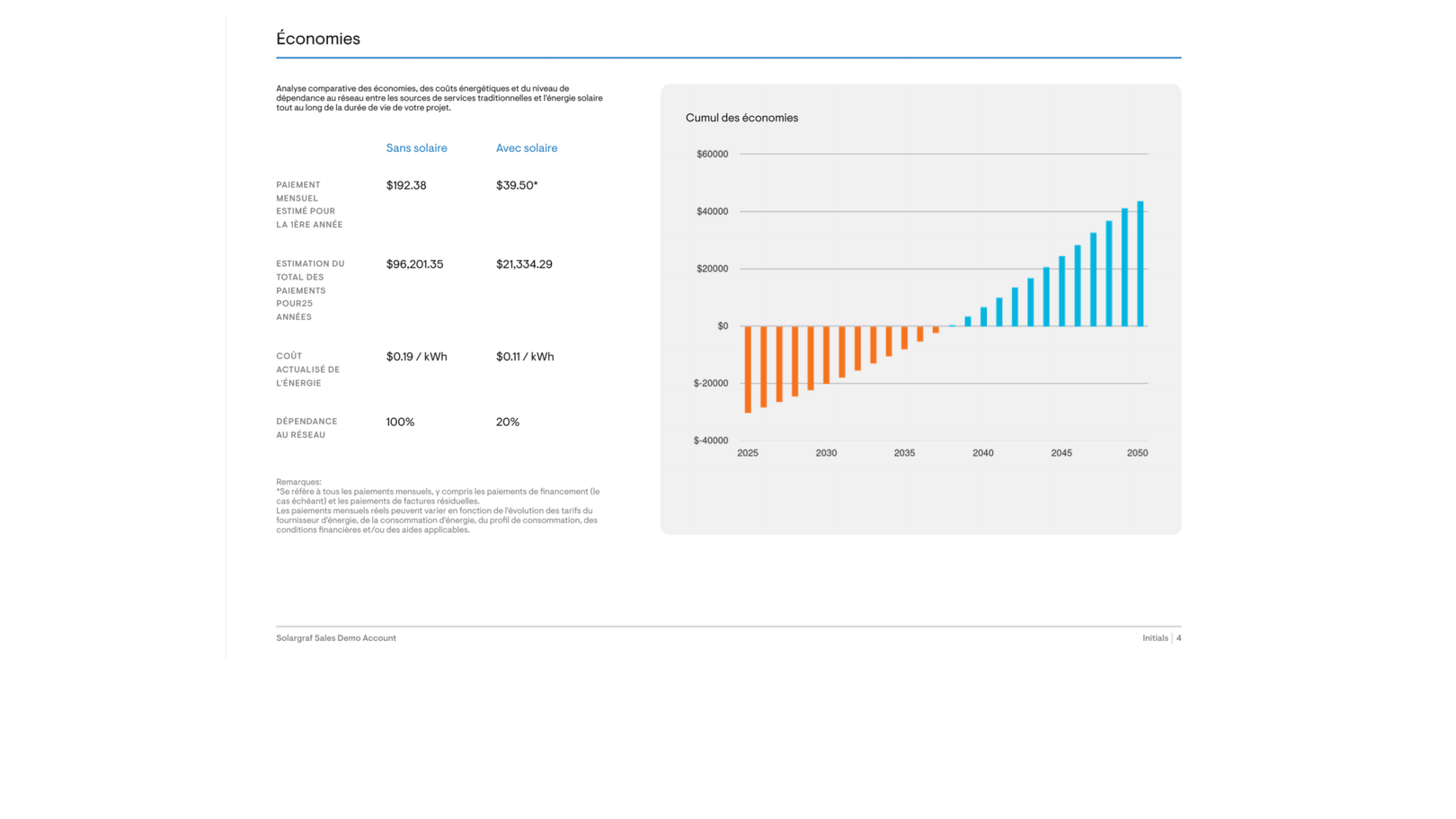Click the Cumul des économies chart title
This screenshot has height=819, width=1456.
741,118
